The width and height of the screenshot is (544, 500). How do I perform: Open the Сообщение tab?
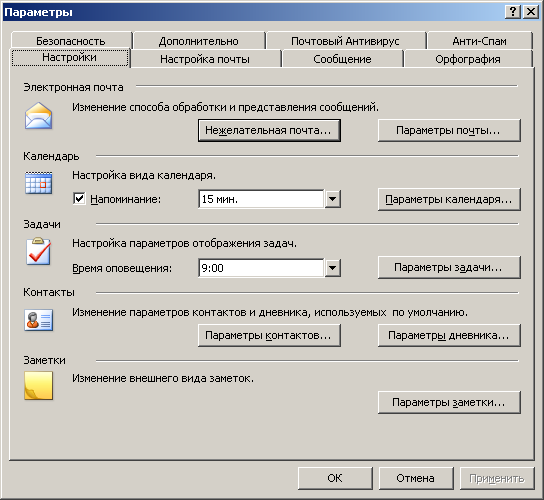(342, 59)
